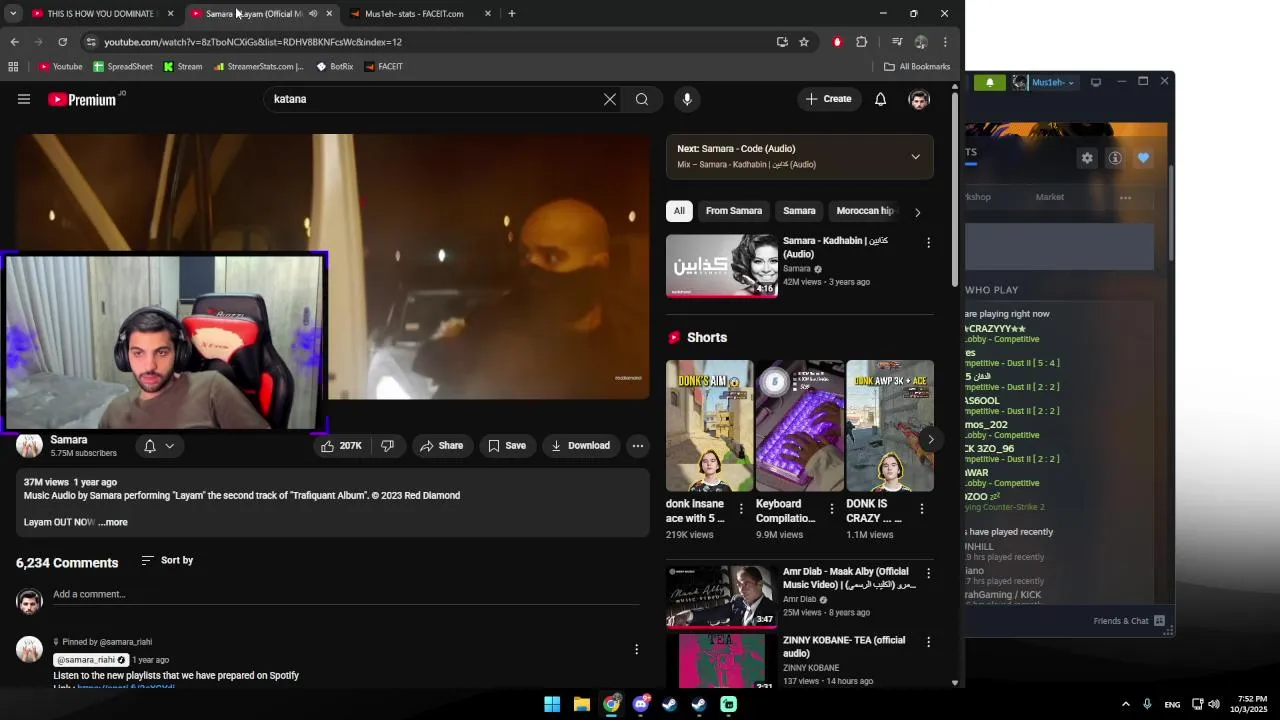Open File Explorer from taskbar
Screen dimensions: 1280x720
coord(581,704)
